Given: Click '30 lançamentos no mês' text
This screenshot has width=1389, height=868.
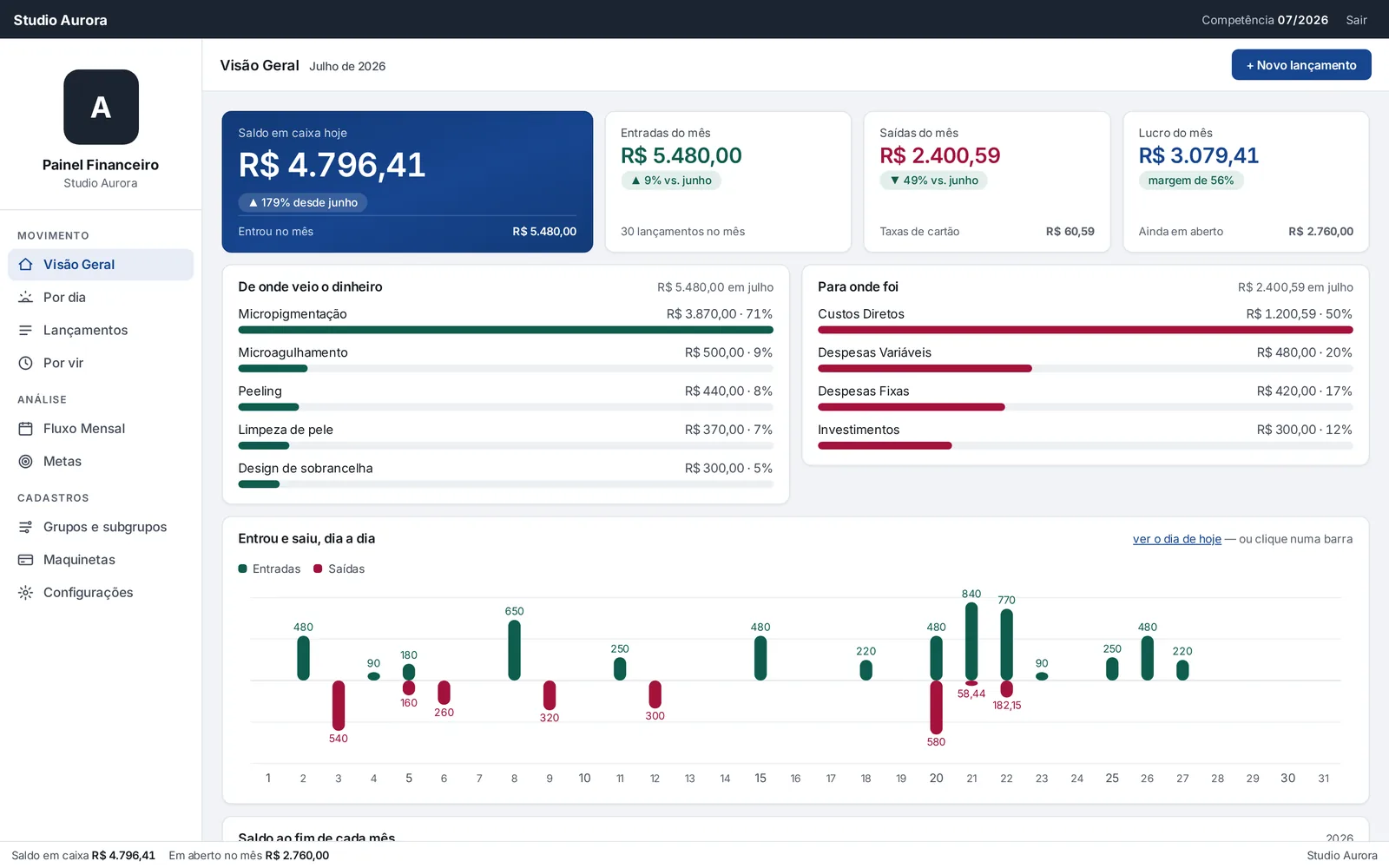Looking at the screenshot, I should tap(682, 232).
